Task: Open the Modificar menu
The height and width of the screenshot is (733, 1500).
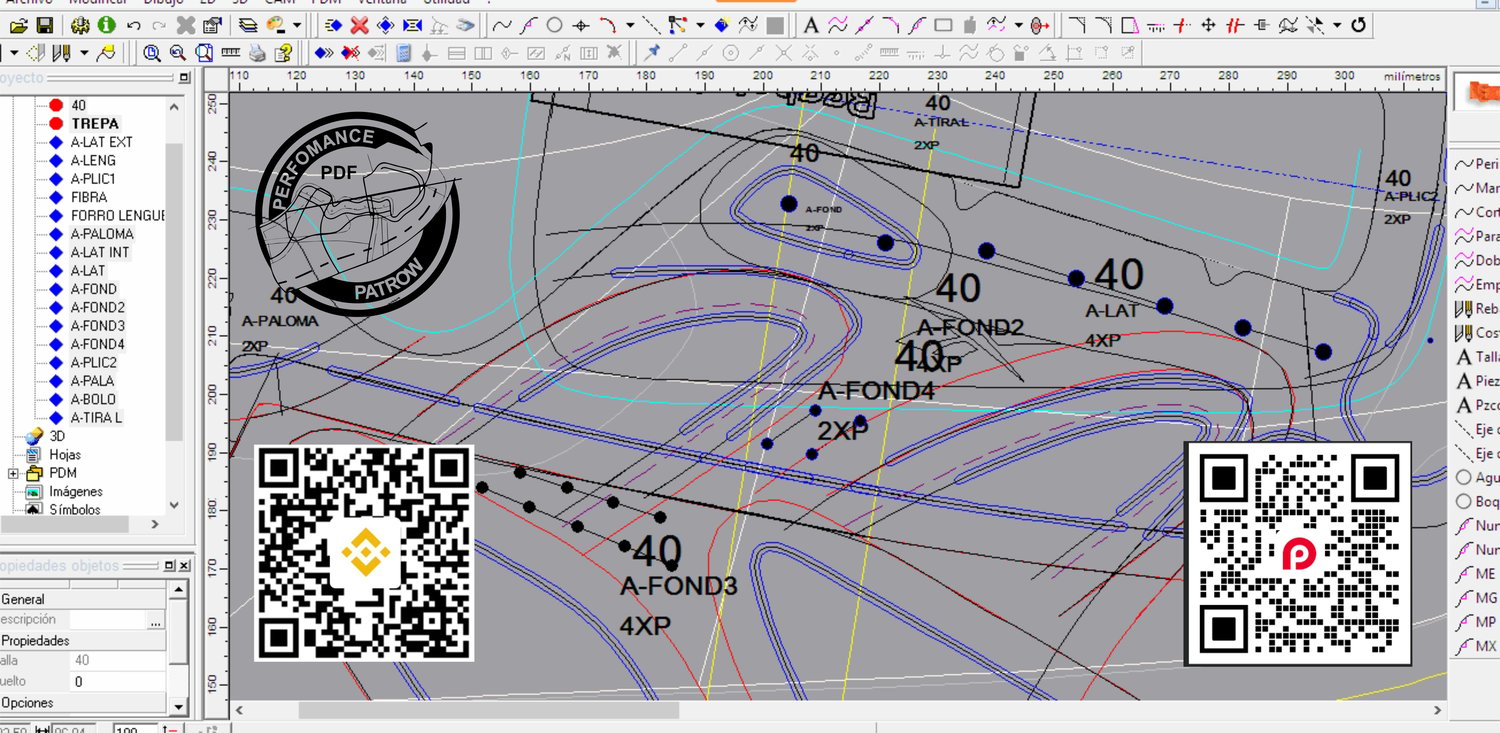Action: pyautogui.click(x=99, y=3)
